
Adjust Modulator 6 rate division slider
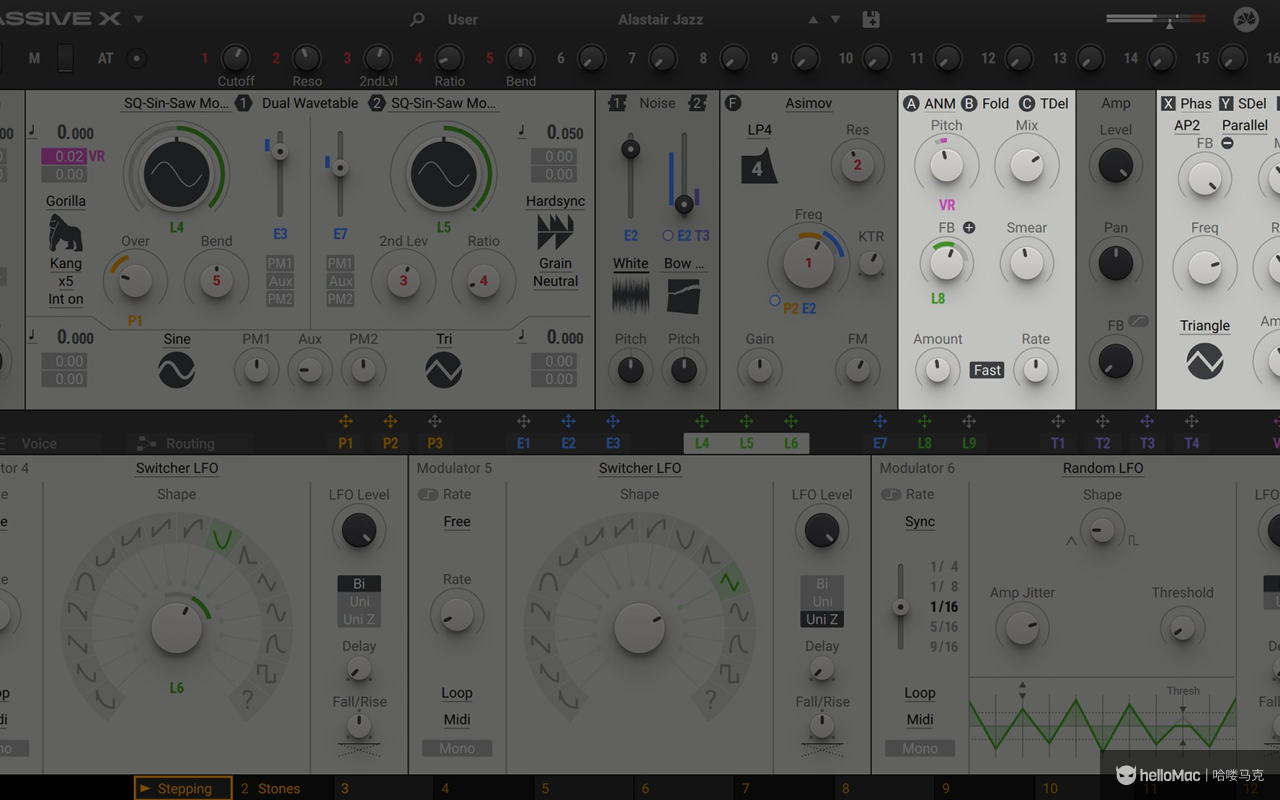(900, 607)
